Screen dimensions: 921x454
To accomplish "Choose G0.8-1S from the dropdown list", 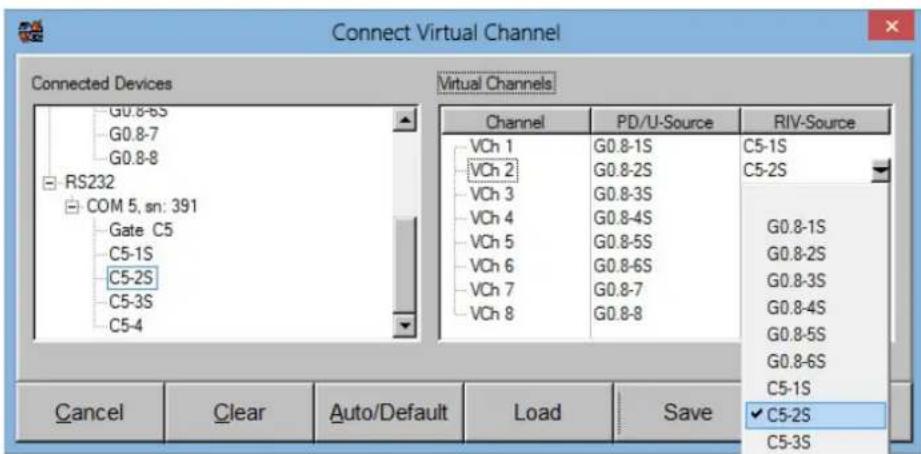I will click(796, 228).
